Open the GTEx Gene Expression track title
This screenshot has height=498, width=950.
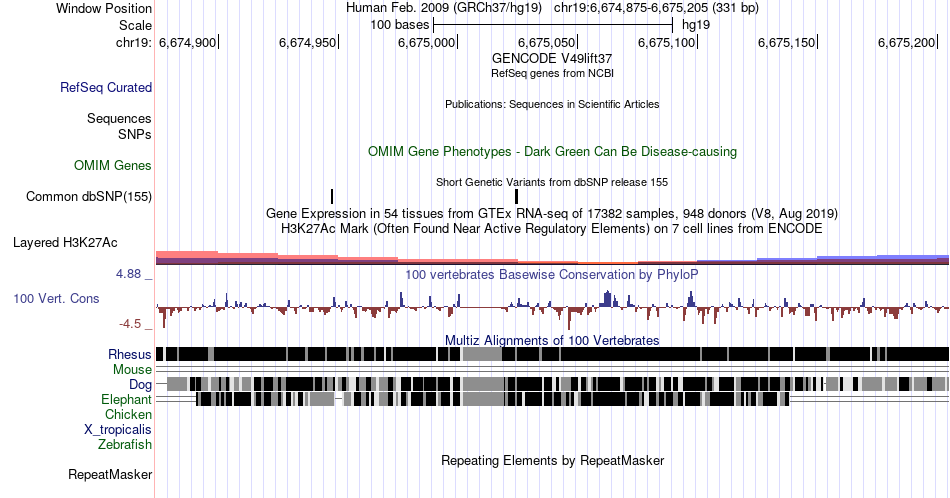click(552, 213)
